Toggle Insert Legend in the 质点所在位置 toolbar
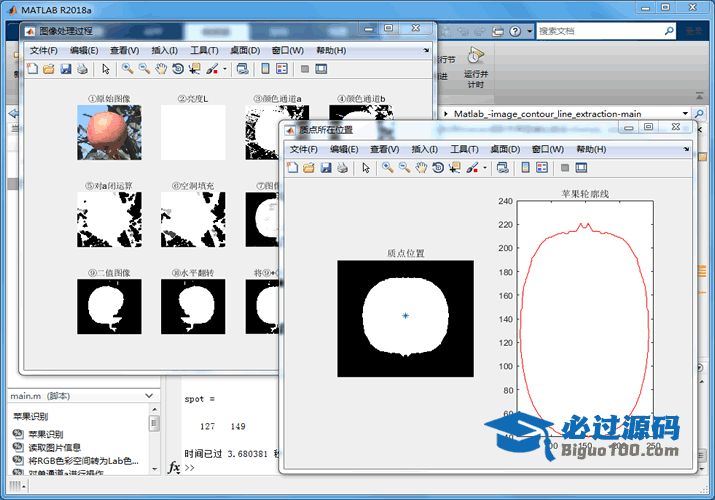Screen dimensions: 715x500 click(541, 167)
